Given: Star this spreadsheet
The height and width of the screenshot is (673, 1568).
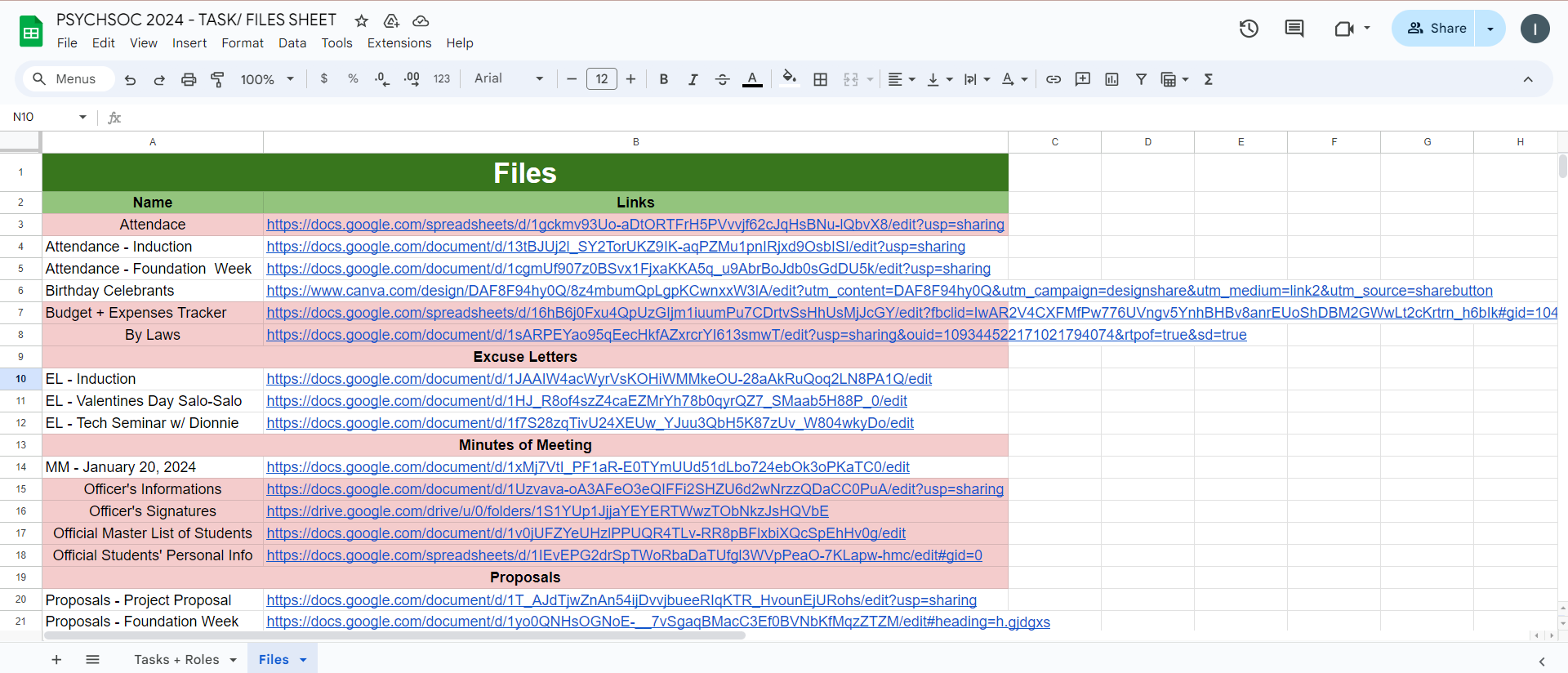Looking at the screenshot, I should (362, 20).
